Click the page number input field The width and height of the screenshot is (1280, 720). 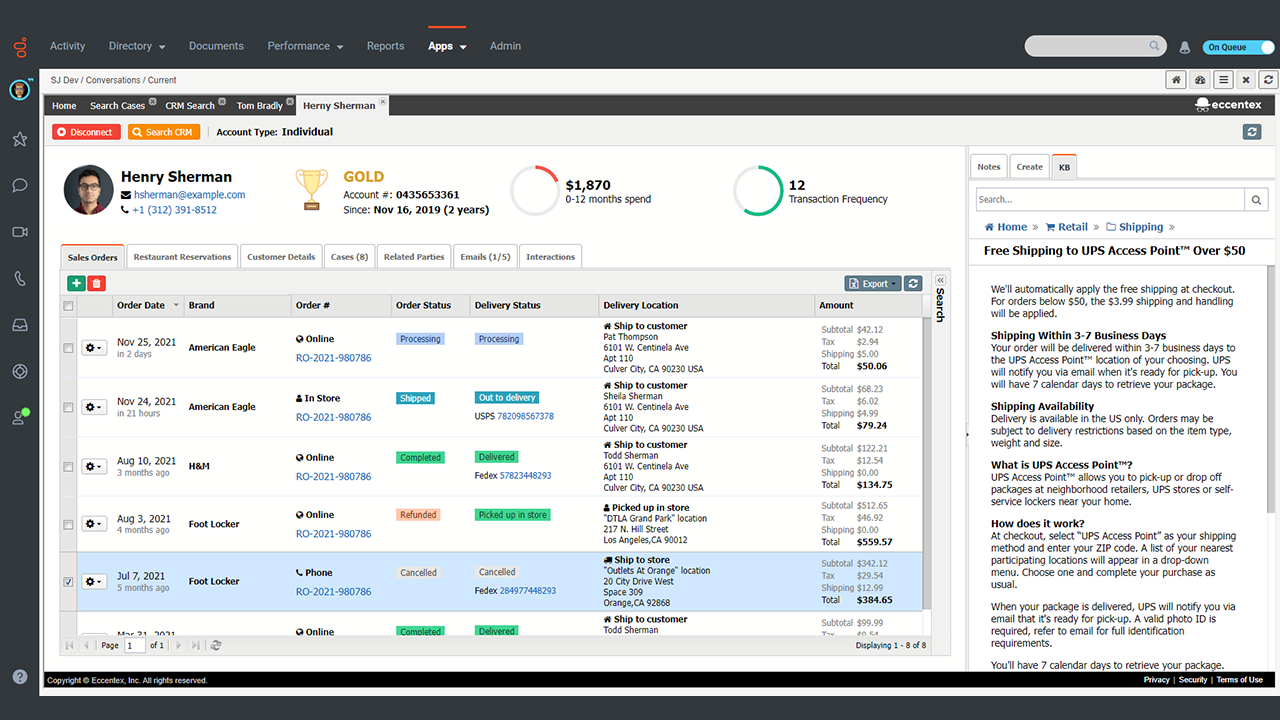[x=134, y=646]
